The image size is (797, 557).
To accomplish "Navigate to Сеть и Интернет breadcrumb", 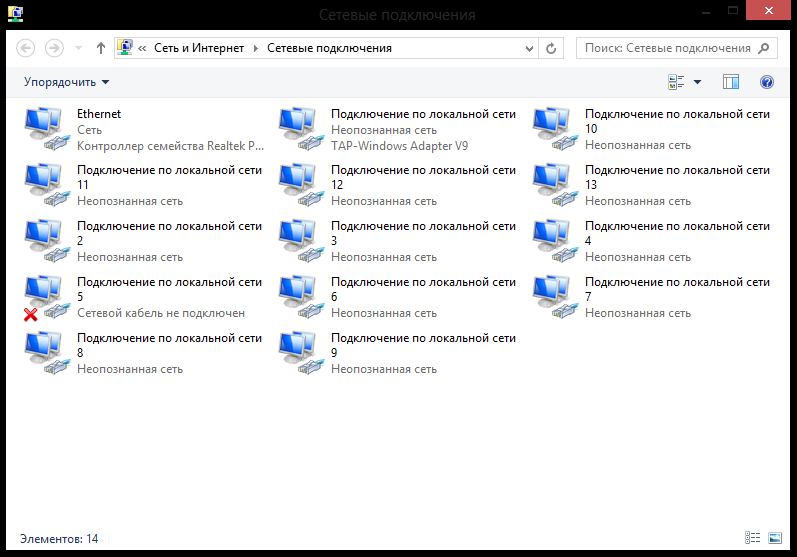I will pyautogui.click(x=199, y=48).
